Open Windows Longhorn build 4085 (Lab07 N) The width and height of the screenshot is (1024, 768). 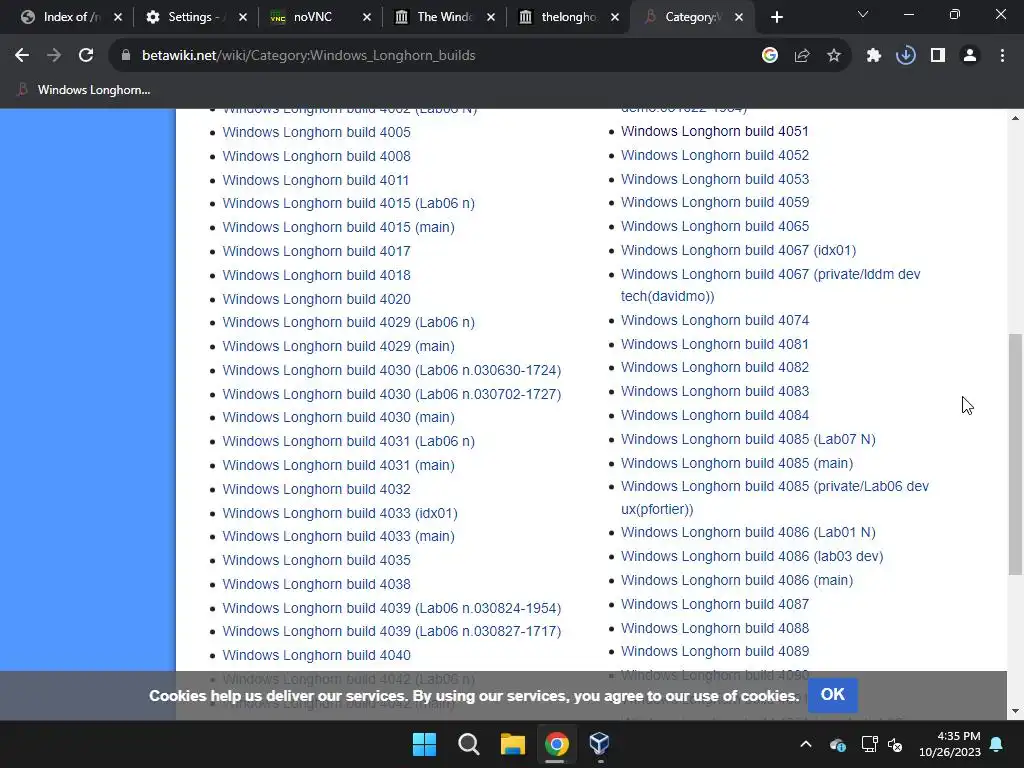pyautogui.click(x=748, y=440)
